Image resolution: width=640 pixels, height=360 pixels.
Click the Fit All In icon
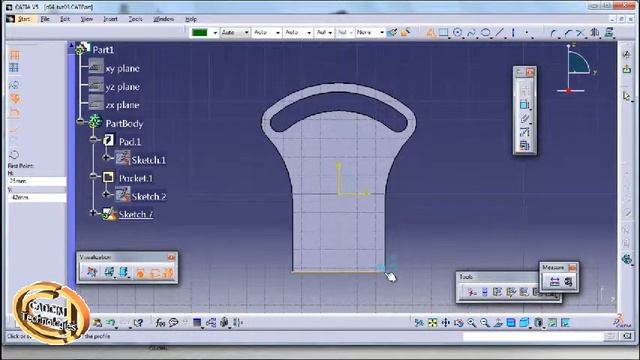point(432,323)
